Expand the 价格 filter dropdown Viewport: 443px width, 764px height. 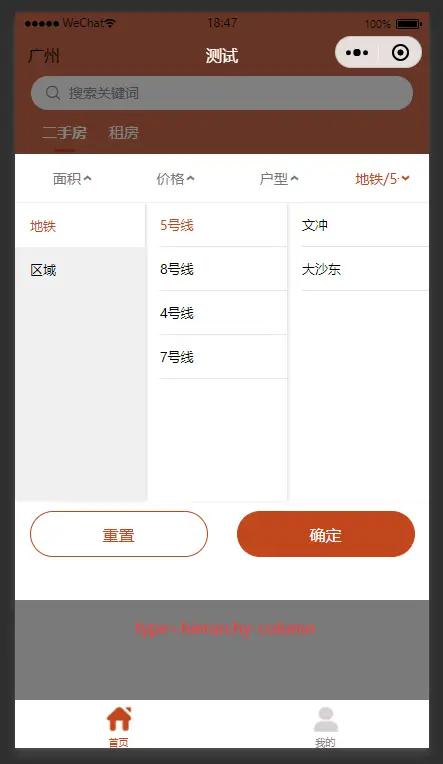[x=175, y=179]
